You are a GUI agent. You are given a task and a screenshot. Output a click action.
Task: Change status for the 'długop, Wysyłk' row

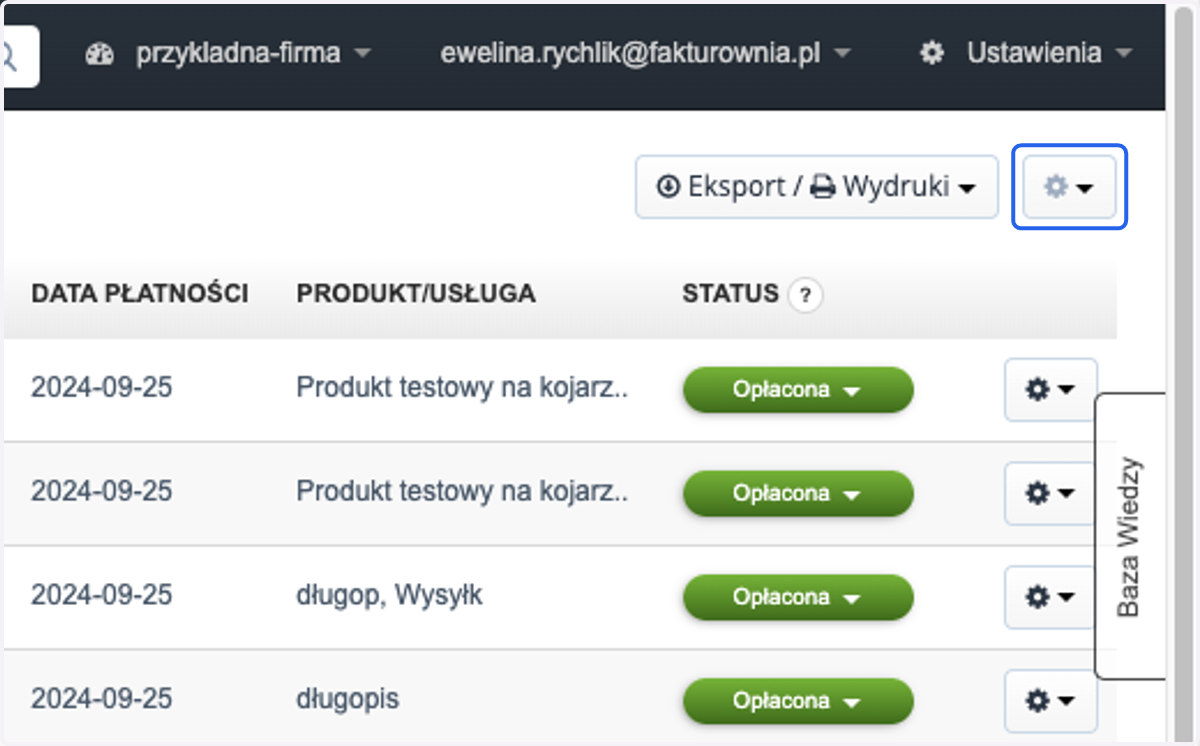pos(798,598)
